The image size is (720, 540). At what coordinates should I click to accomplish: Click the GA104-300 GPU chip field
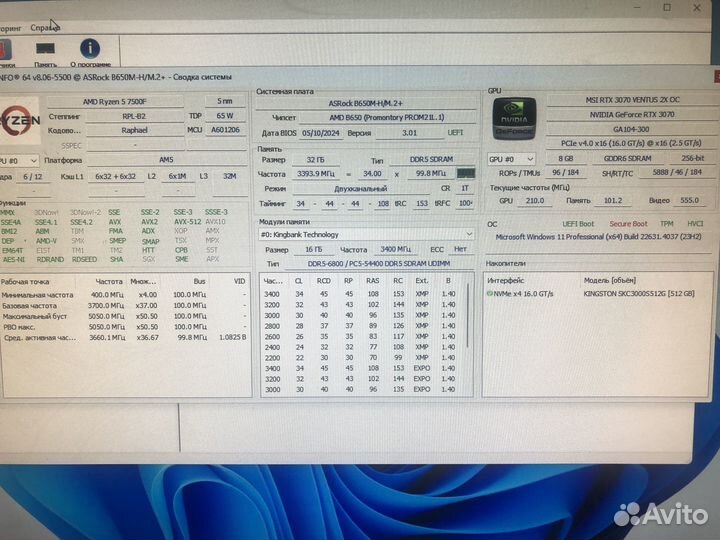(x=631, y=129)
